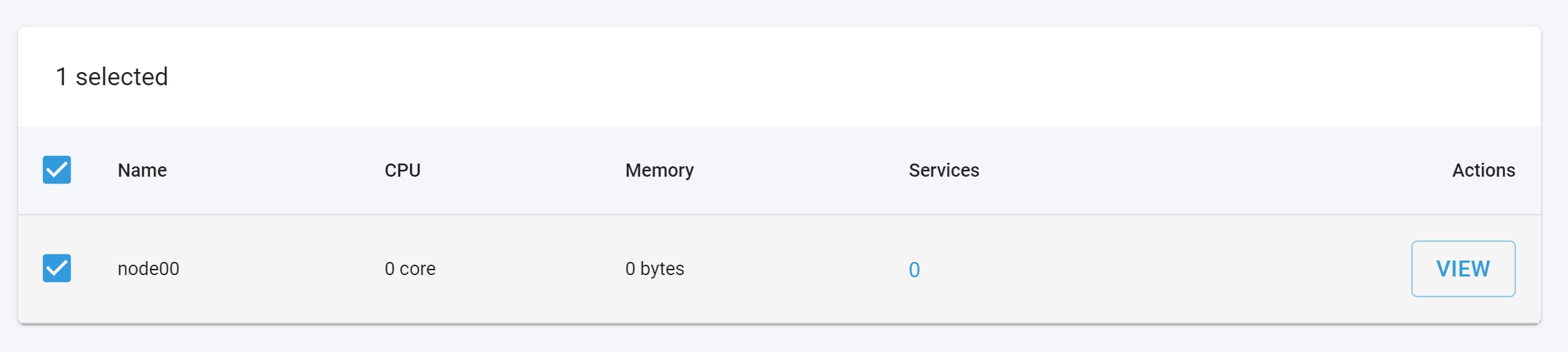Click the Name header label text
This screenshot has width=1568, height=352.
pos(142,170)
